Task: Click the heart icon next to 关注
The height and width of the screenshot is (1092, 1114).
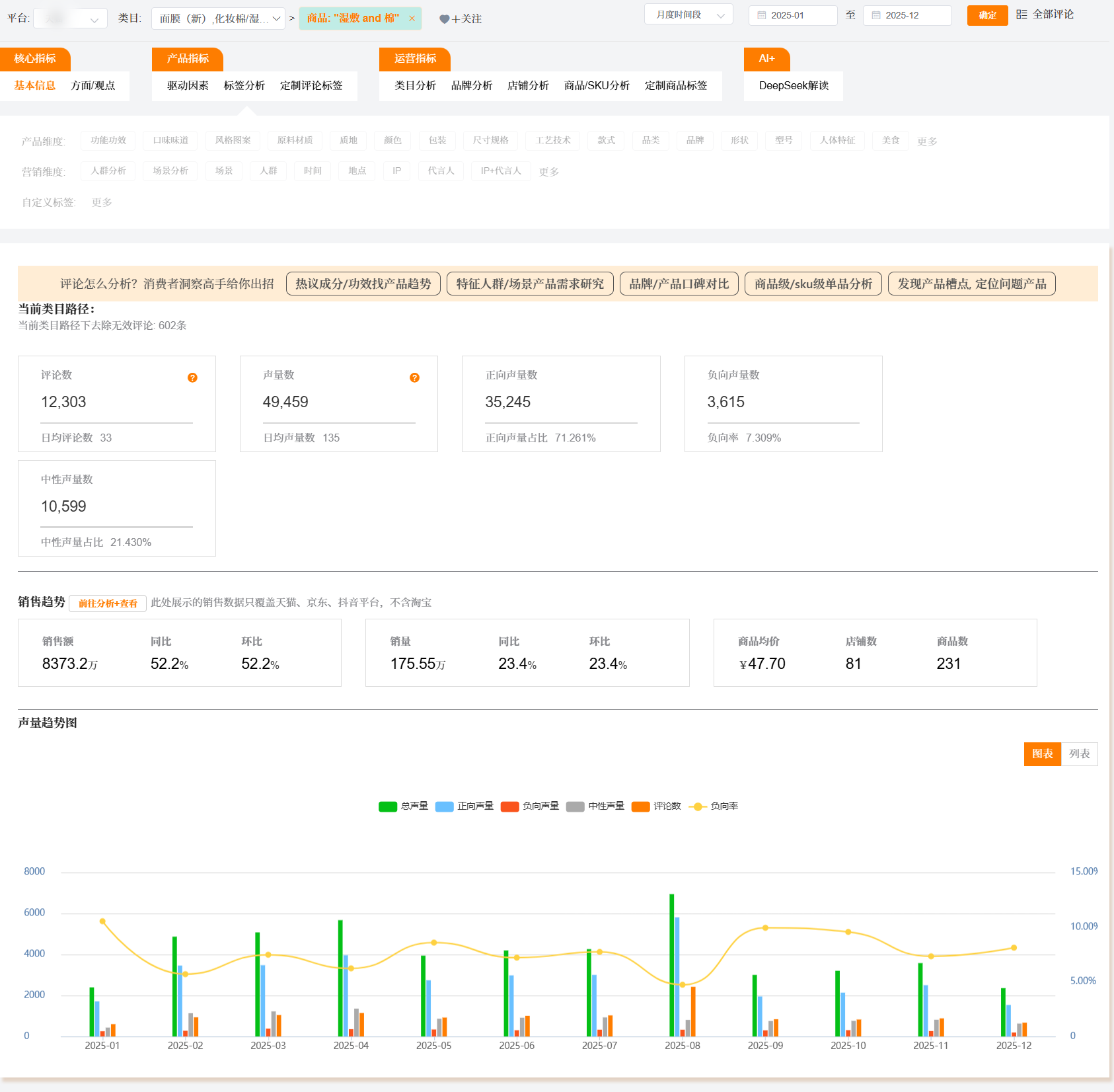Action: (444, 19)
